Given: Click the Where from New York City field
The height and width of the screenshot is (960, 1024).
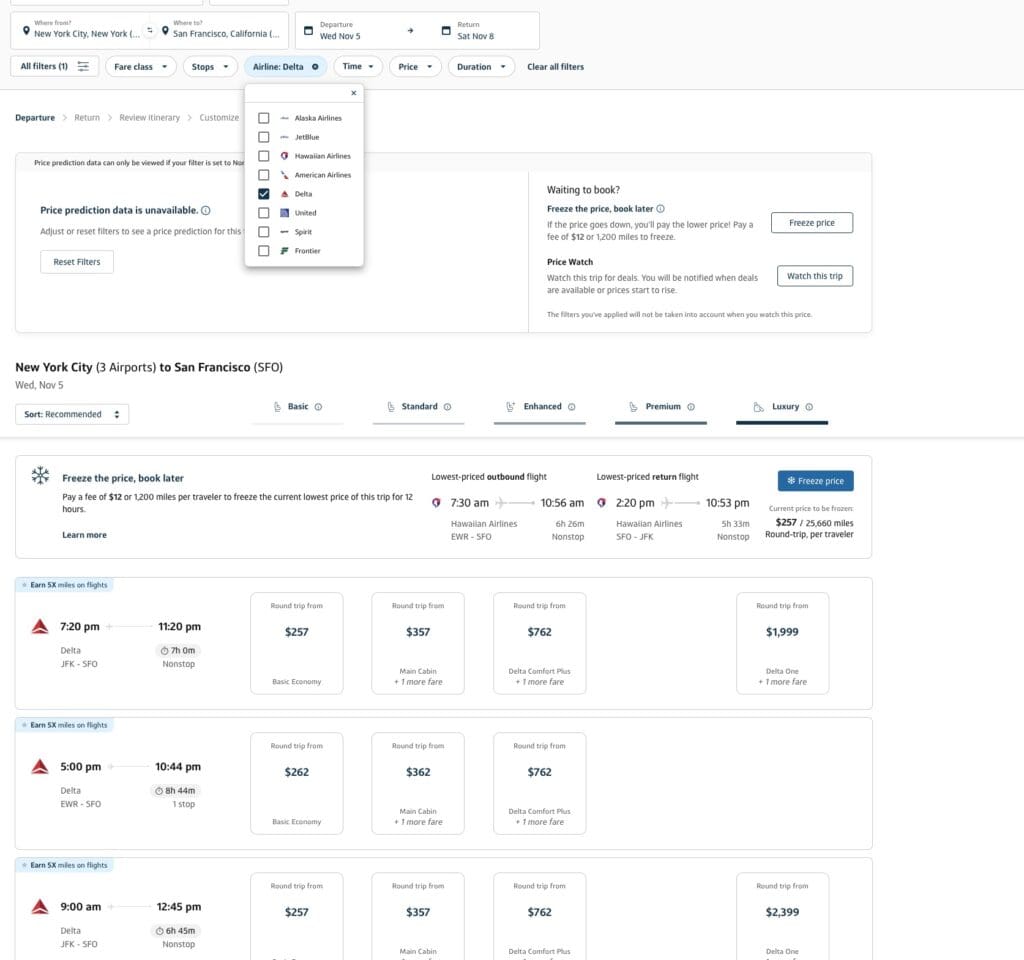Looking at the screenshot, I should click(80, 30).
